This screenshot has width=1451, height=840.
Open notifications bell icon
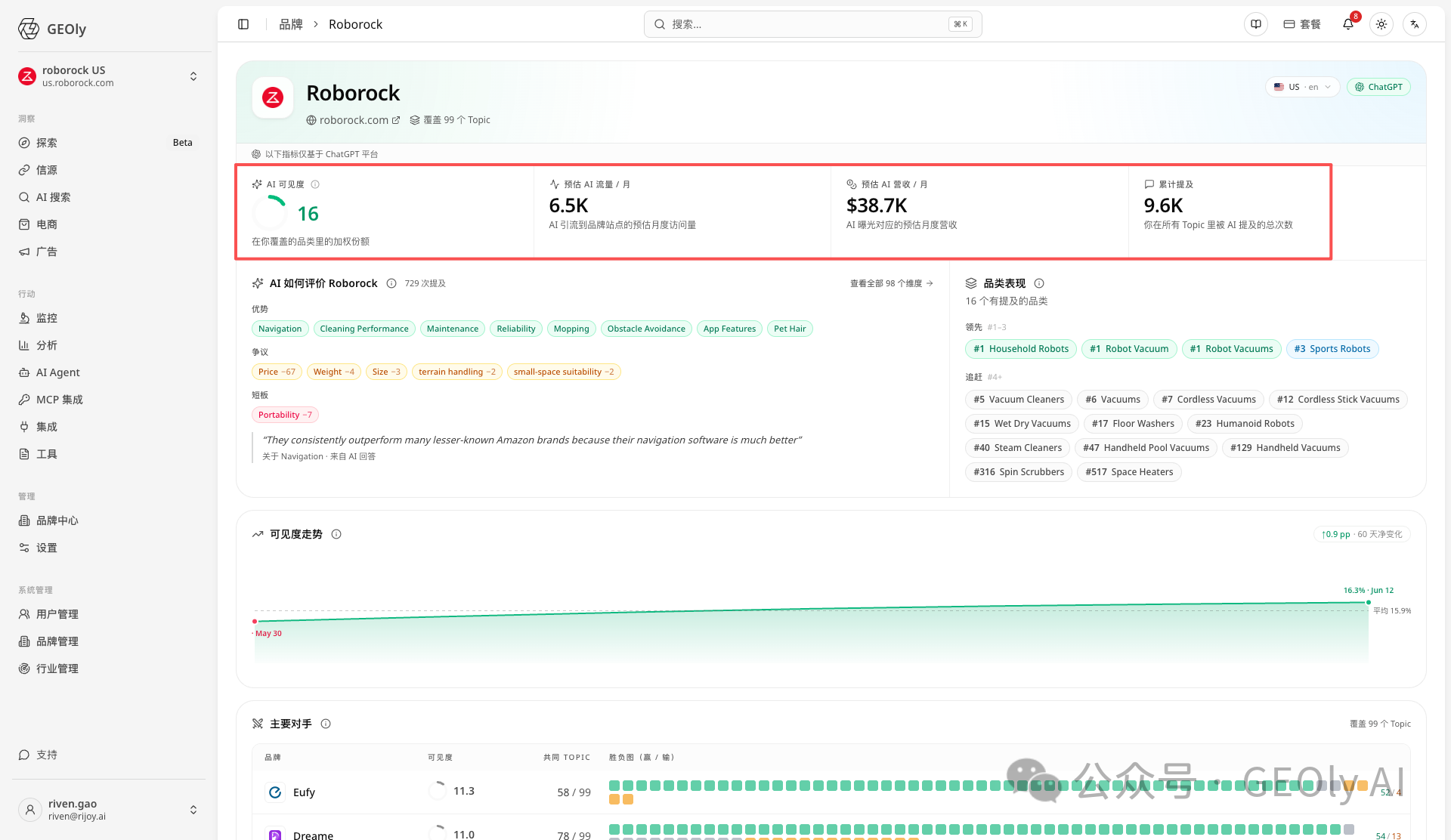(1348, 24)
